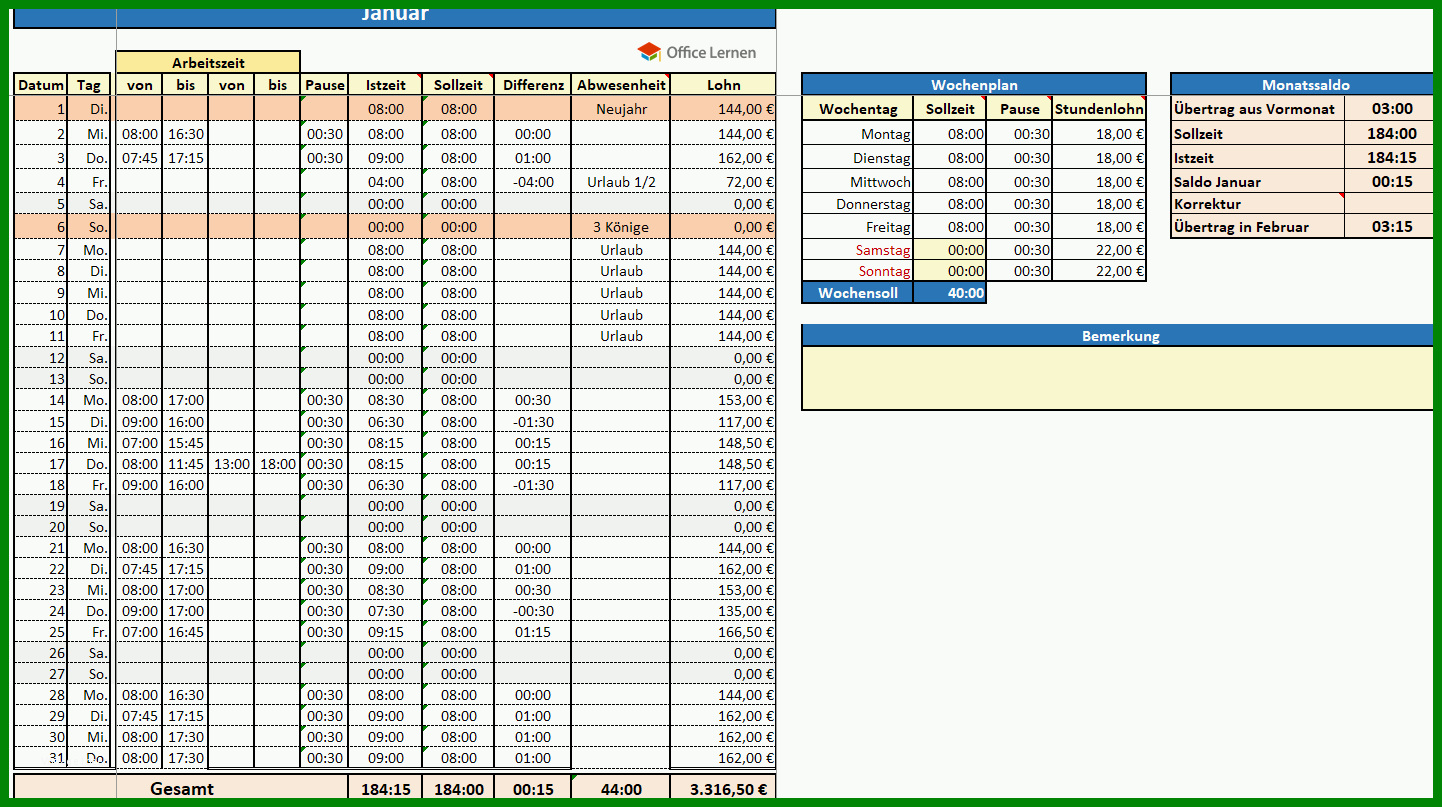Select the Dienstag row label
Image resolution: width=1442 pixels, height=807 pixels.
pyautogui.click(x=858, y=158)
